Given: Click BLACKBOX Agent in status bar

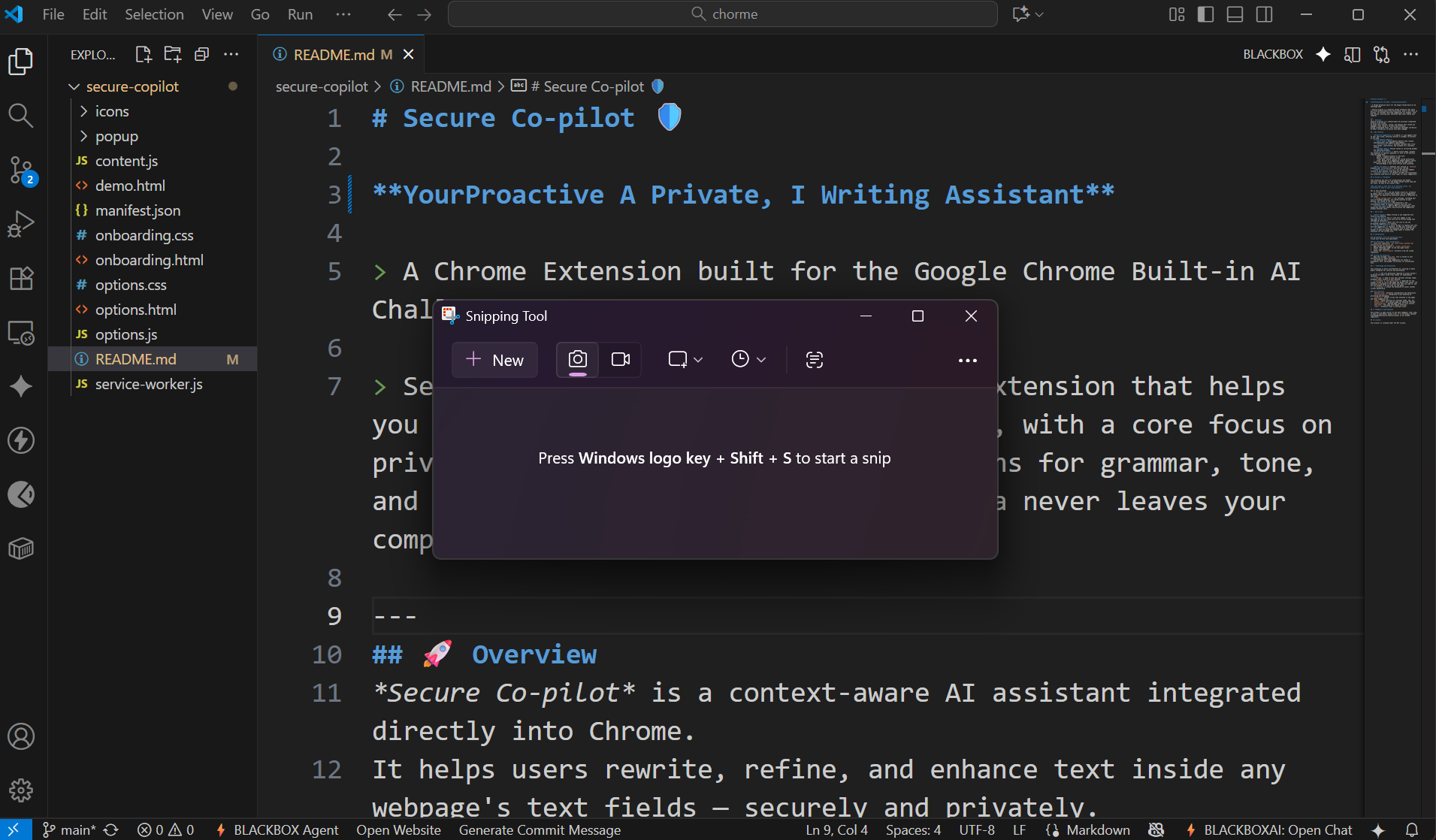Looking at the screenshot, I should (x=277, y=830).
